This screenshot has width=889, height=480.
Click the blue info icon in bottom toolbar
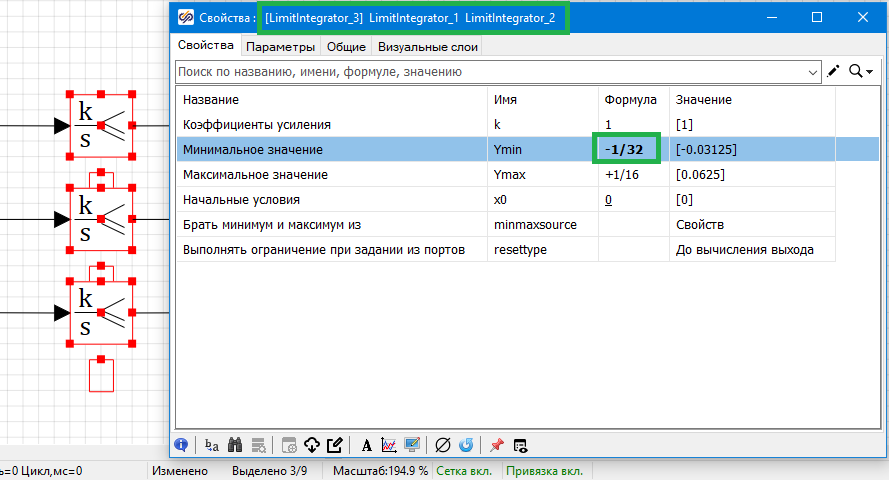click(182, 445)
